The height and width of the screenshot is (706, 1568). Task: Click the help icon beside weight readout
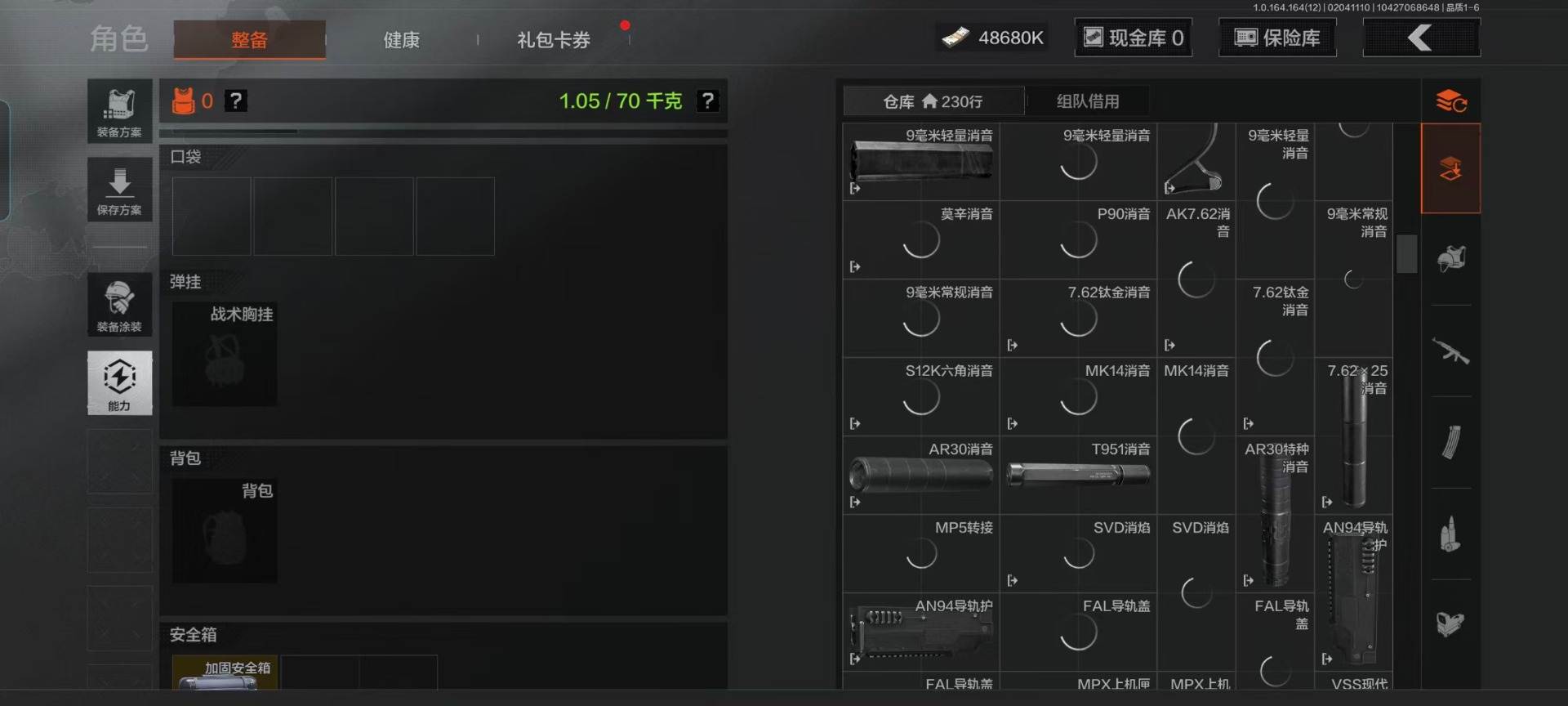click(x=707, y=101)
